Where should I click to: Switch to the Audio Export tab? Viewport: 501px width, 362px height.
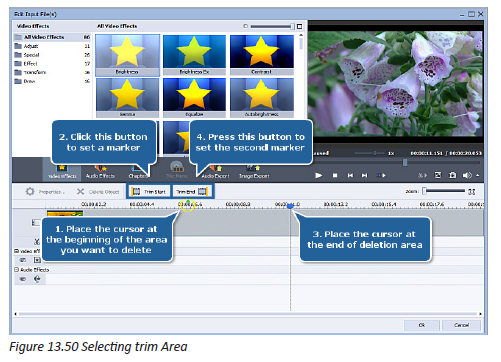coord(215,172)
